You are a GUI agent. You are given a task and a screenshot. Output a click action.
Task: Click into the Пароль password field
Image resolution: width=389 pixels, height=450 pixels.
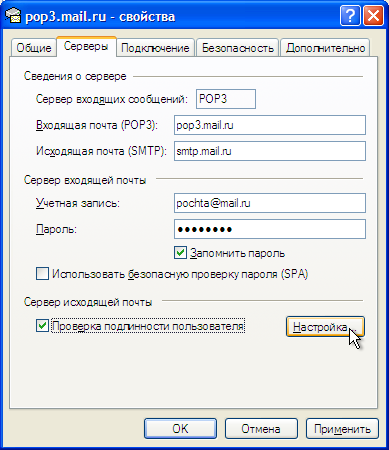tap(270, 229)
